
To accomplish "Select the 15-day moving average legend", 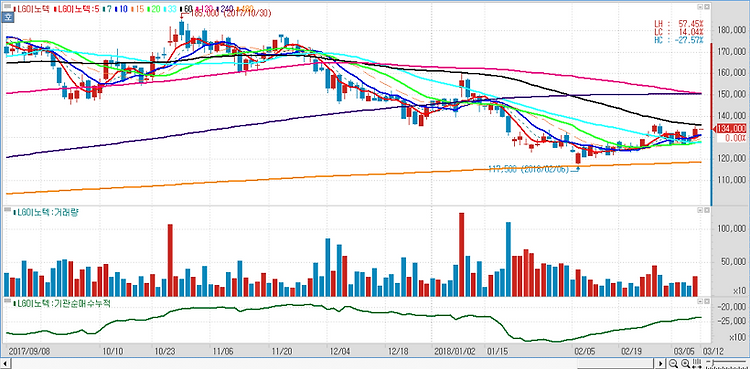I will (x=138, y=9).
